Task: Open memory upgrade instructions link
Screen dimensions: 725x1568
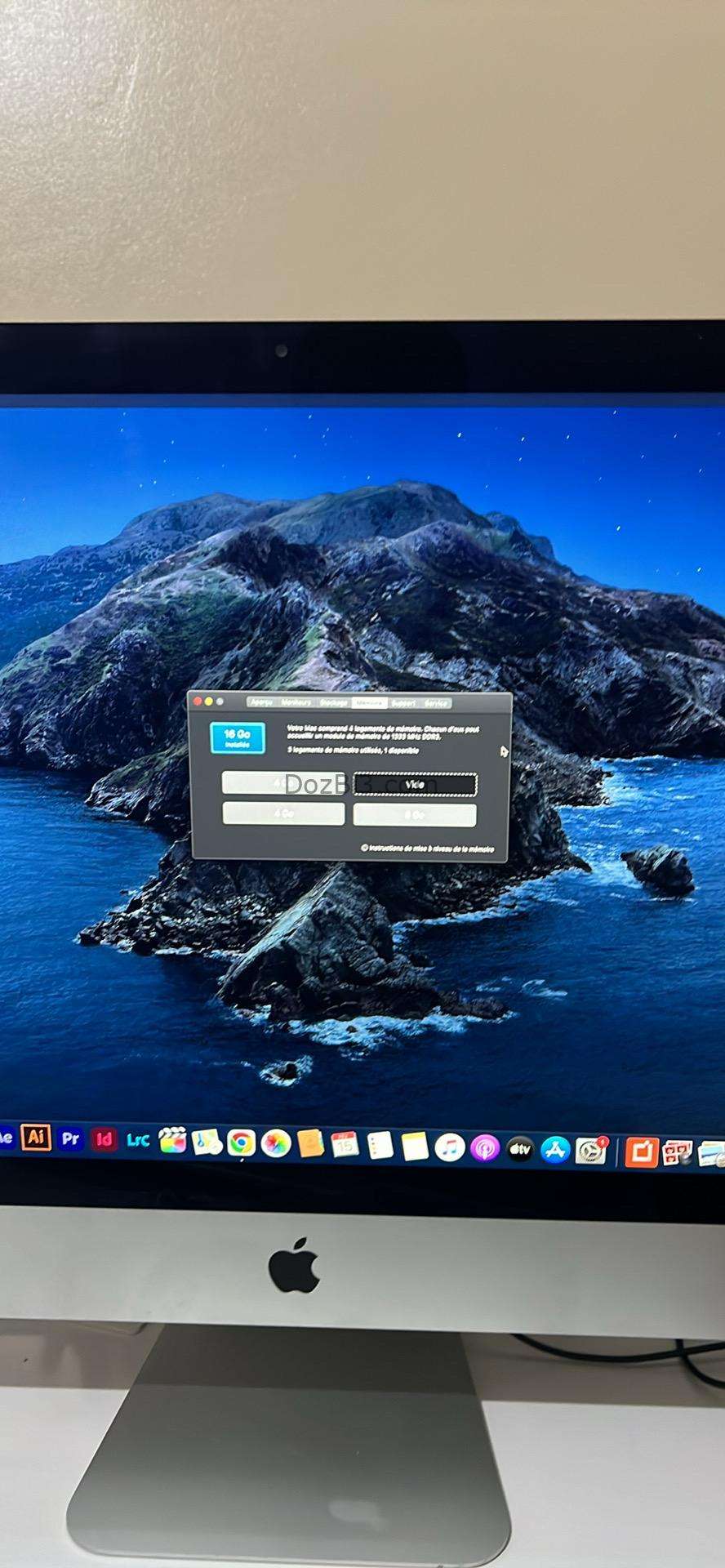Action: coord(427,849)
